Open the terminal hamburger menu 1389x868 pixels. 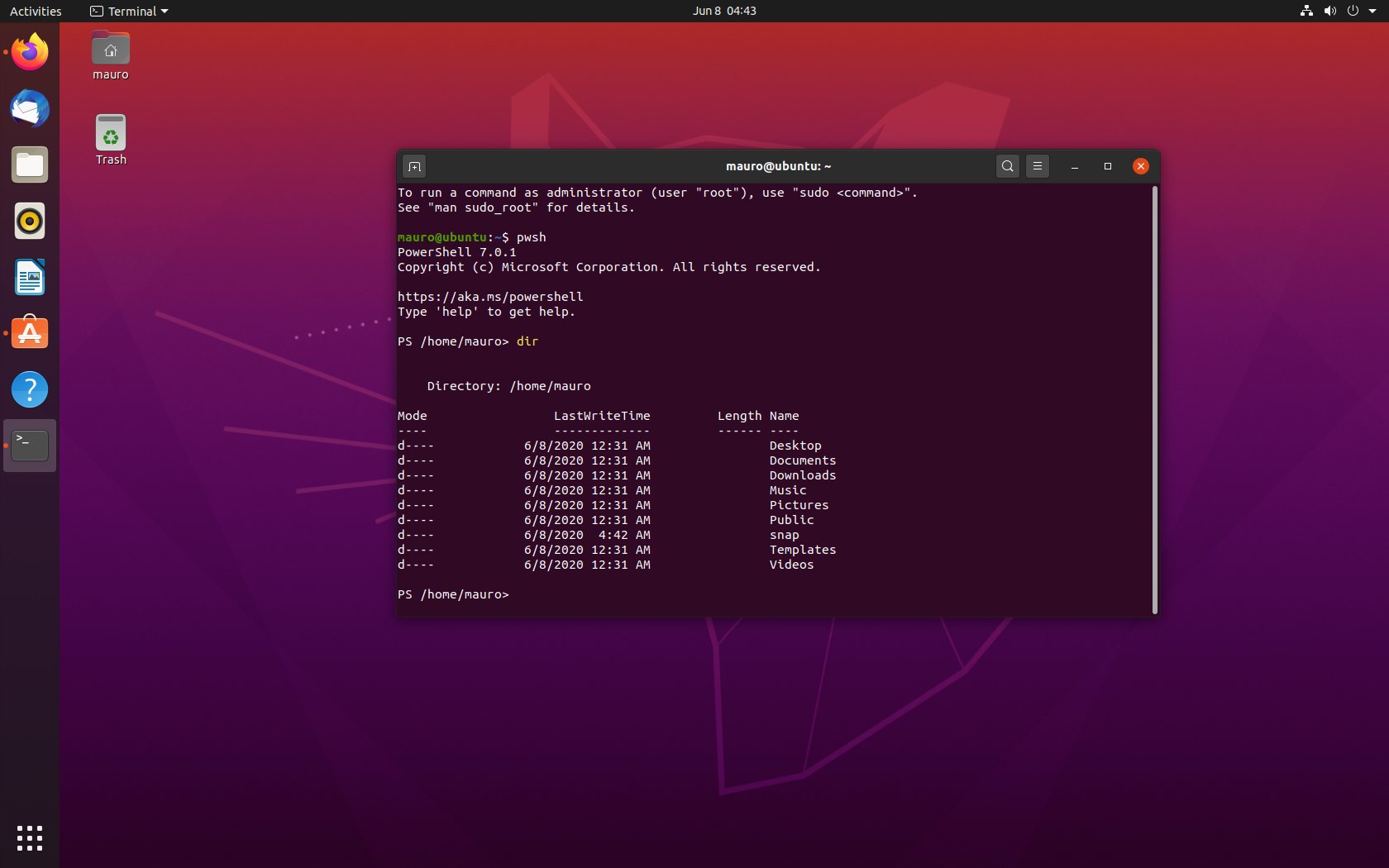(x=1037, y=165)
